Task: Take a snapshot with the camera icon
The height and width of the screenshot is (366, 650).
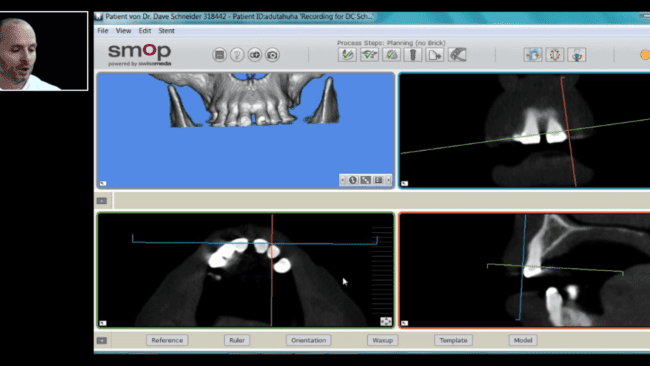Action: pyautogui.click(x=272, y=55)
